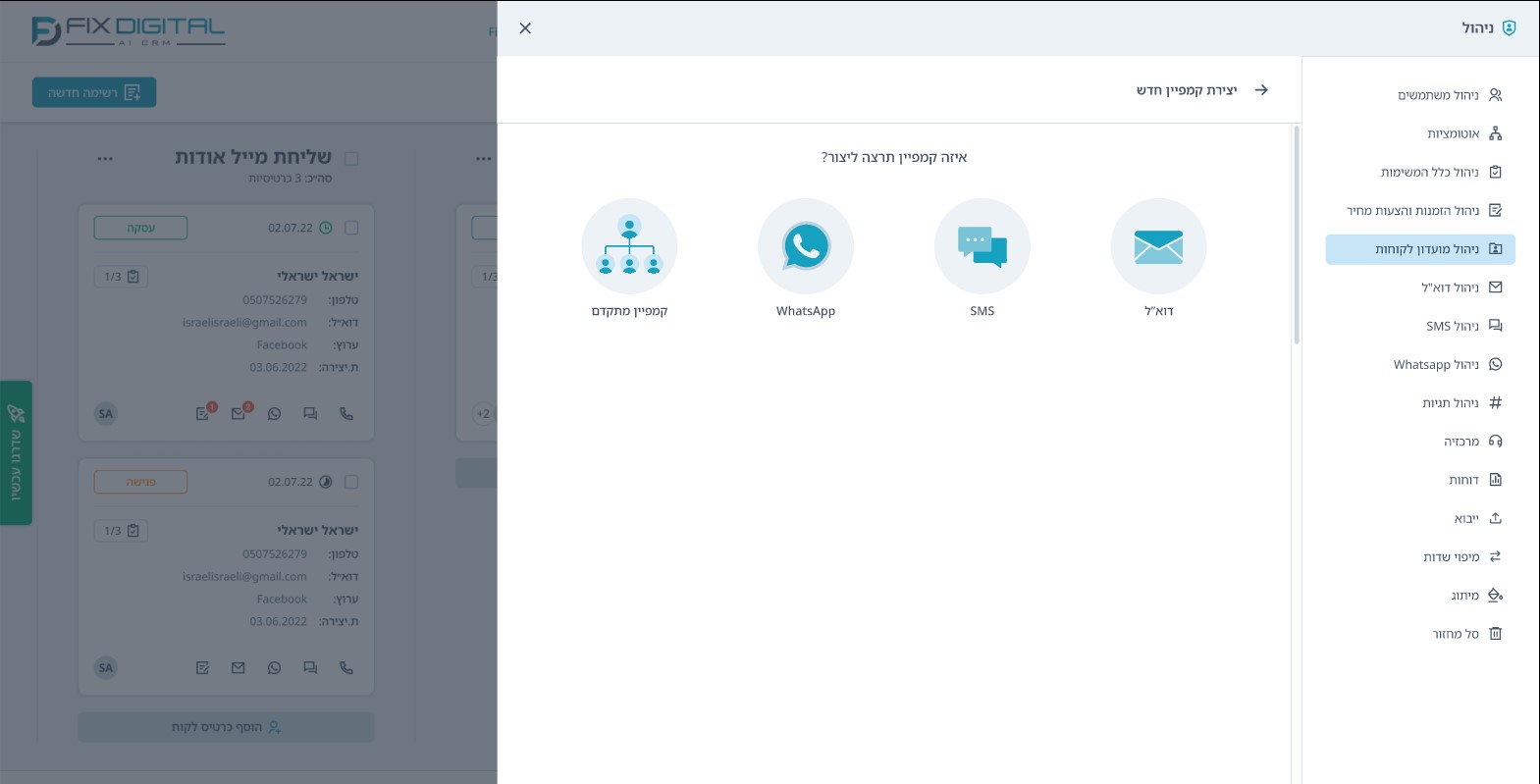Viewport: 1540px width, 784px height.
Task: Click the רשימה חדשה button
Action: pos(94,92)
